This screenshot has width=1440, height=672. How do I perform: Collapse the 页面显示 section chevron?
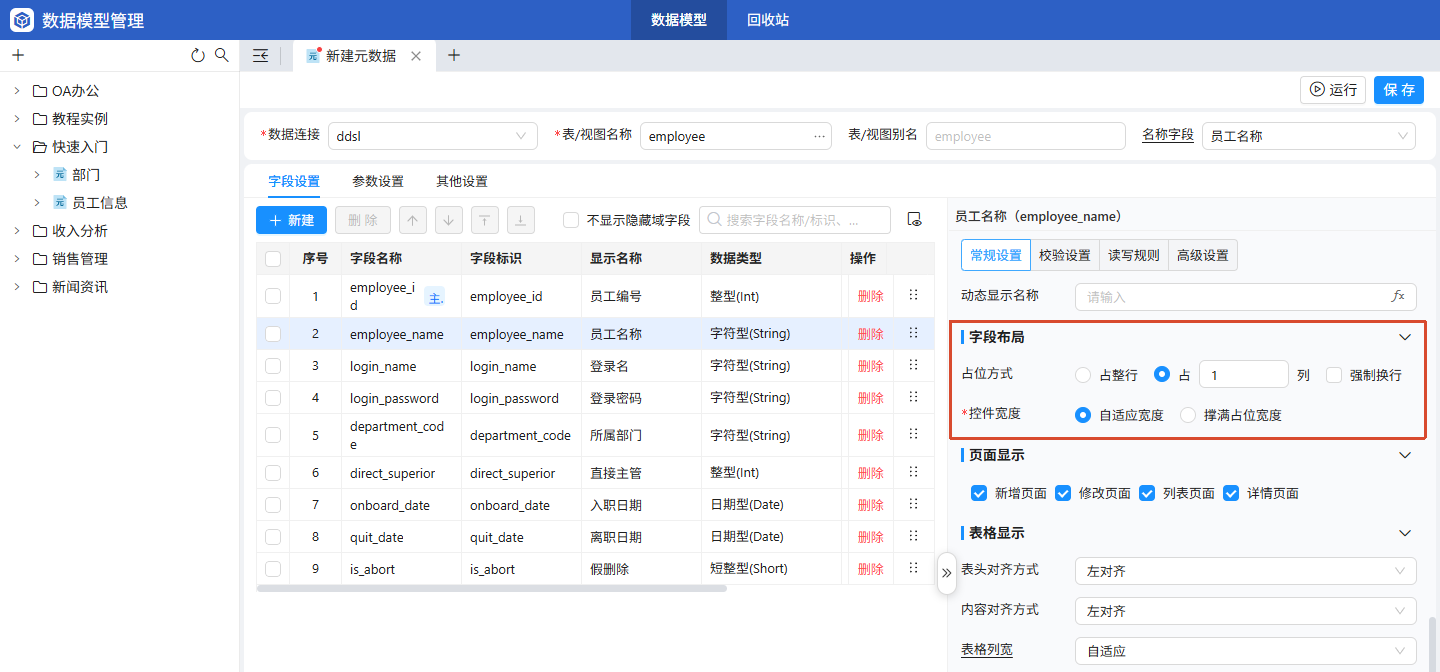pyautogui.click(x=1405, y=455)
